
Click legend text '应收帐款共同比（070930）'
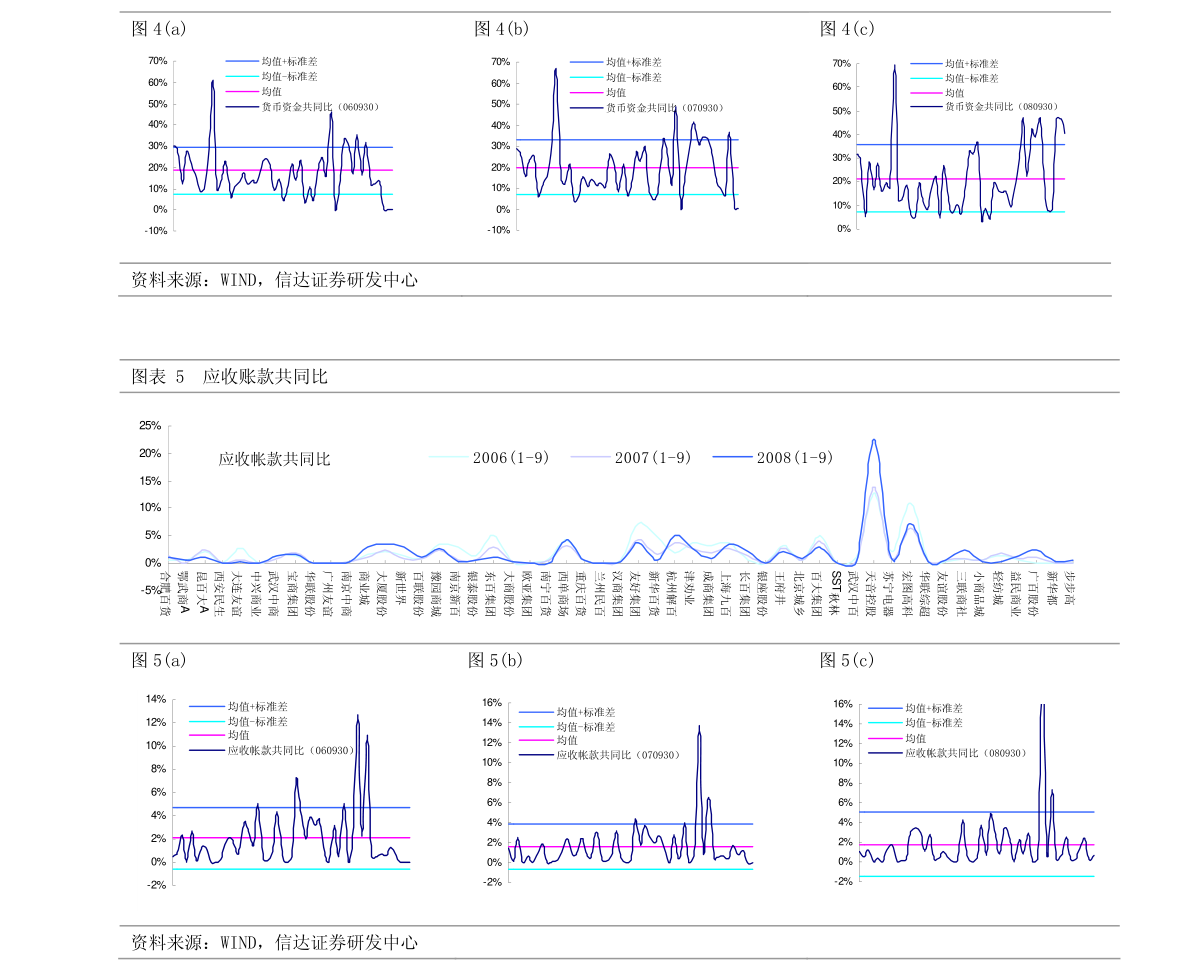tap(618, 754)
